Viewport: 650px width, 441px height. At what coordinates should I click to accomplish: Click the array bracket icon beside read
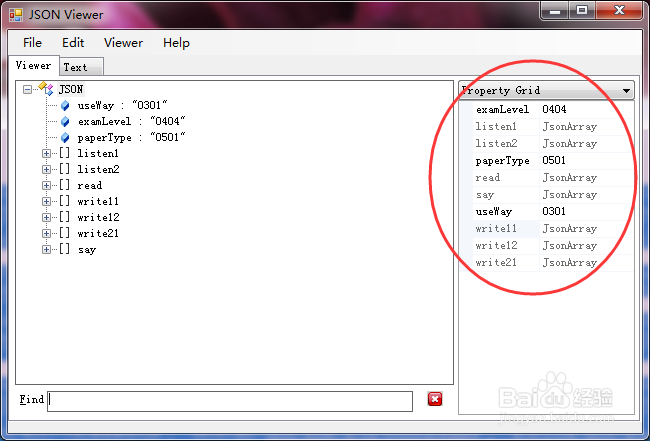point(64,185)
